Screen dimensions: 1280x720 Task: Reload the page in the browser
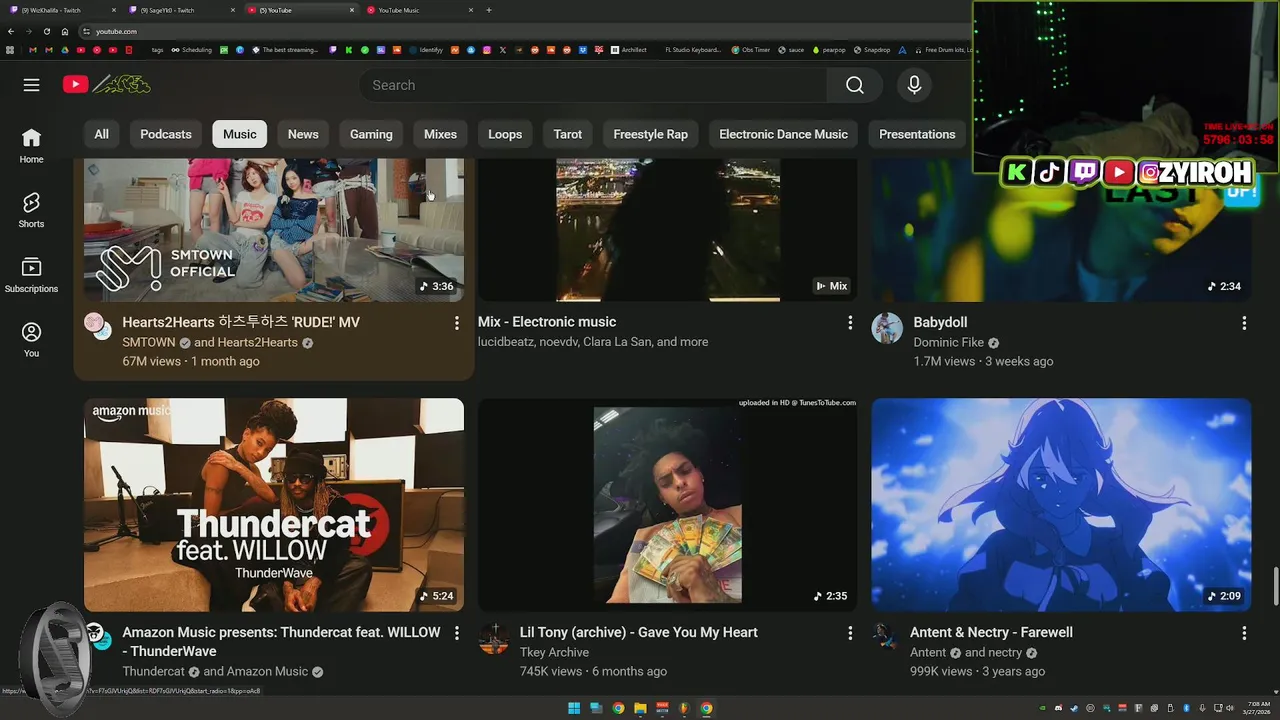(x=46, y=31)
